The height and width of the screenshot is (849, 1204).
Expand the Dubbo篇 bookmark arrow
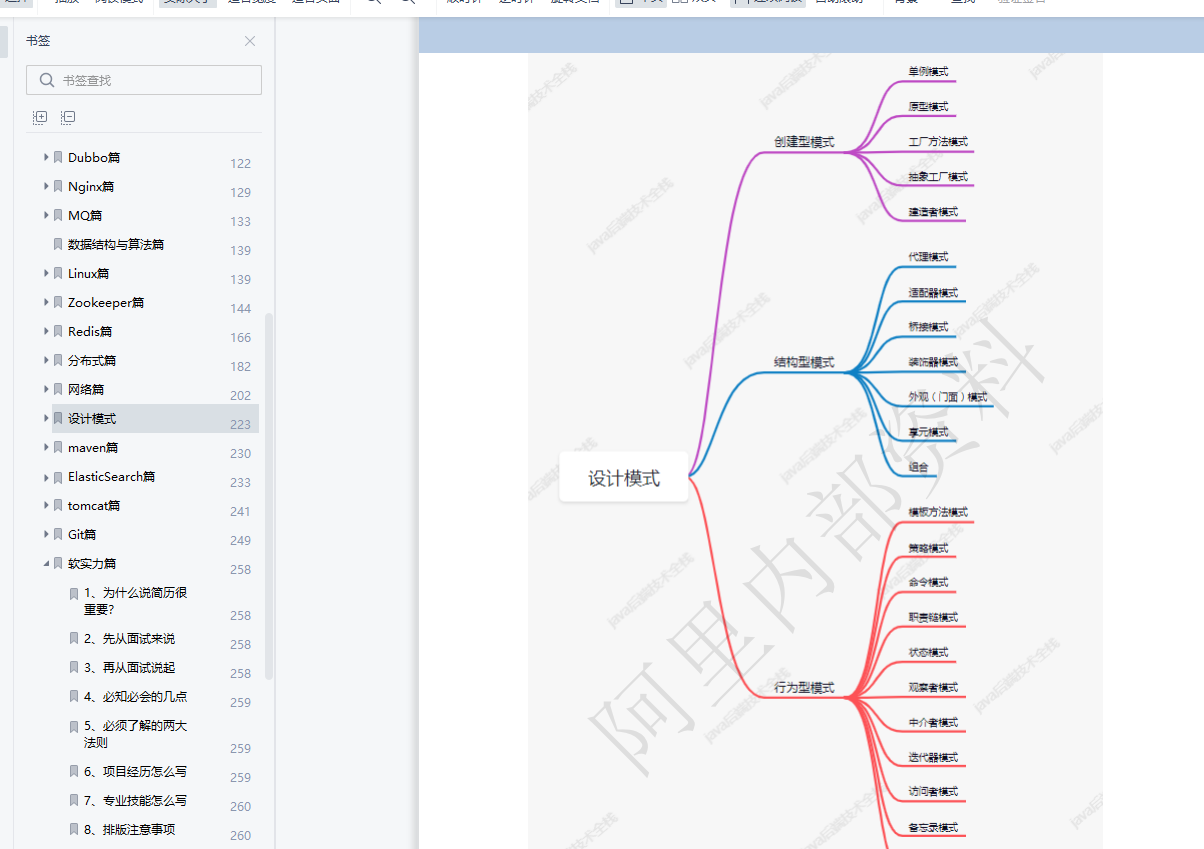[46, 157]
